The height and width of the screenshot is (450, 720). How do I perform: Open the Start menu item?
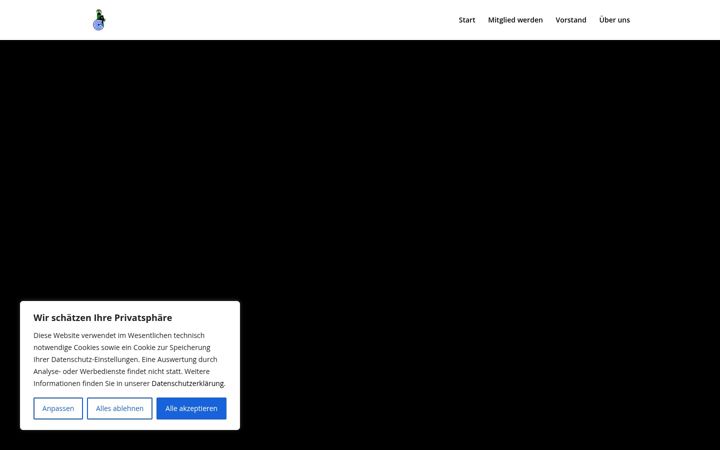[x=467, y=20]
